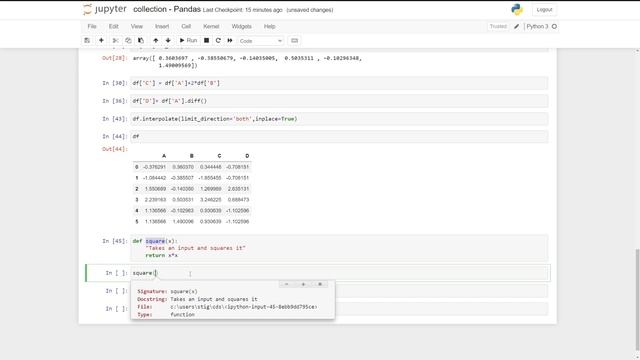Click the Python logo icon
Viewport: 640px width, 360px height.
tap(517, 9)
